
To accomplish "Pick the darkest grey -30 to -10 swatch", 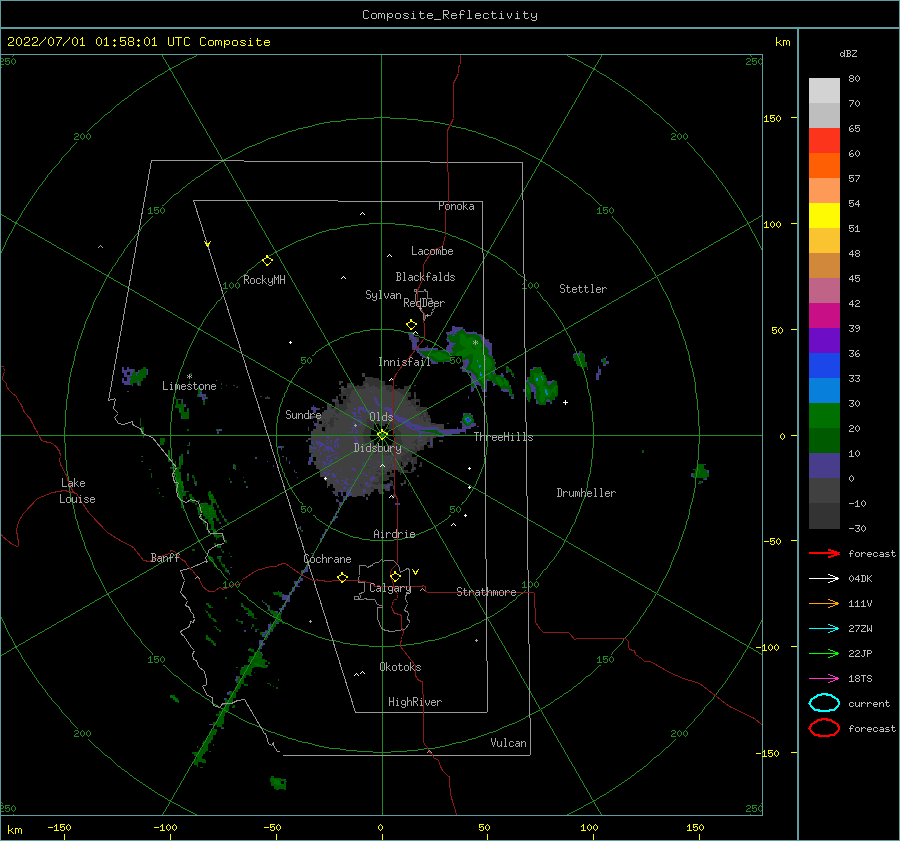I will pyautogui.click(x=824, y=516).
